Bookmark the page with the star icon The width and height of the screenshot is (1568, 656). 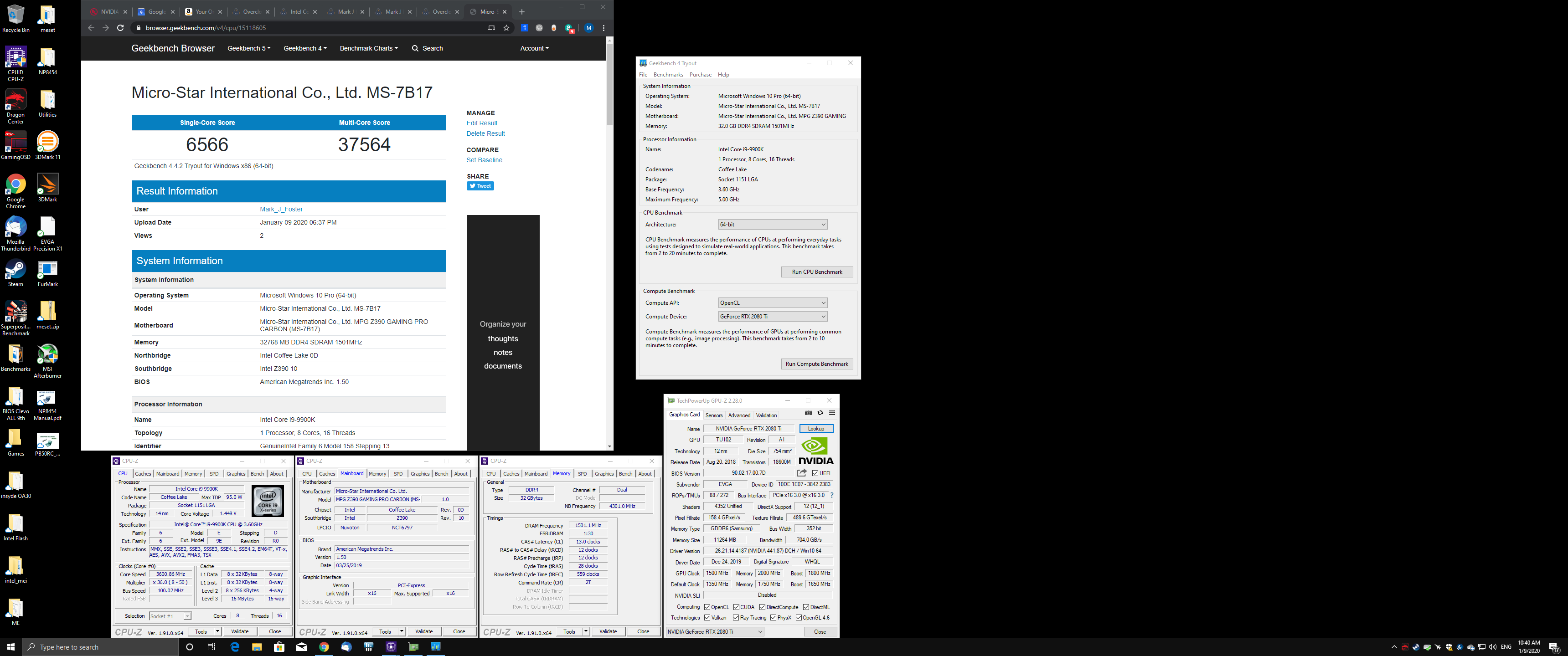[x=506, y=28]
